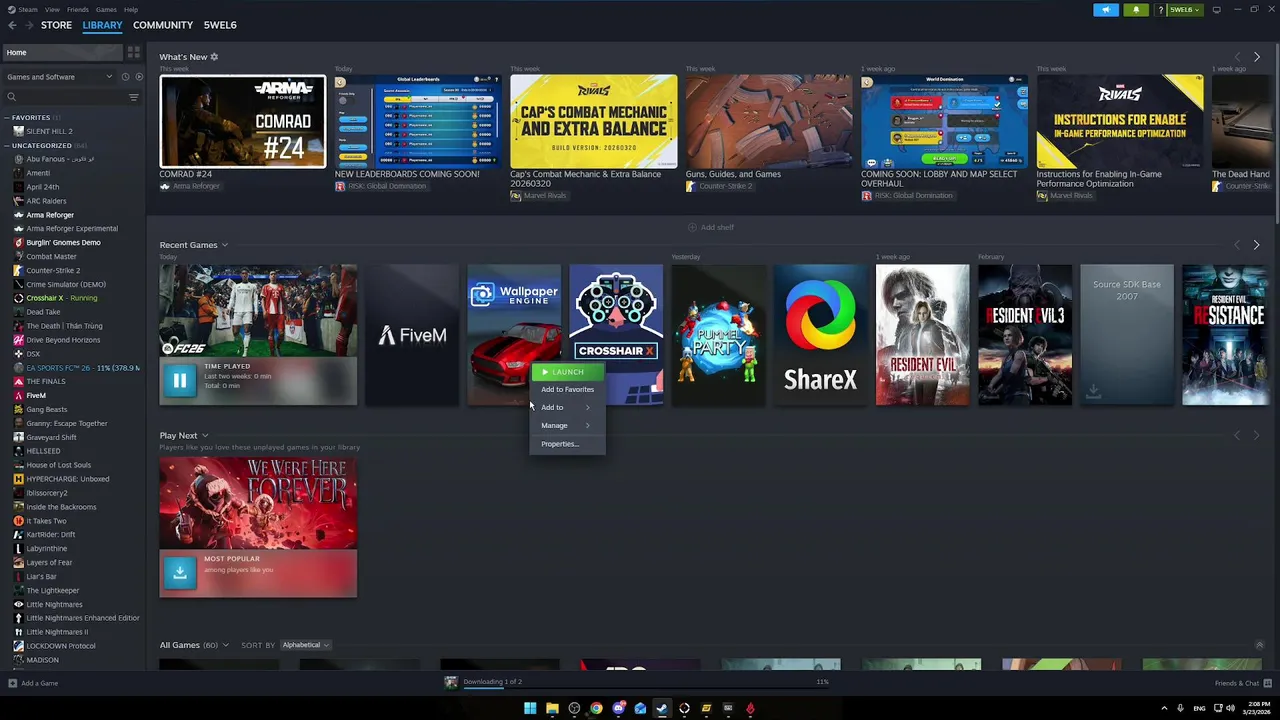Expand the All Games shelf dropdown
The image size is (1280, 720).
pyautogui.click(x=226, y=645)
